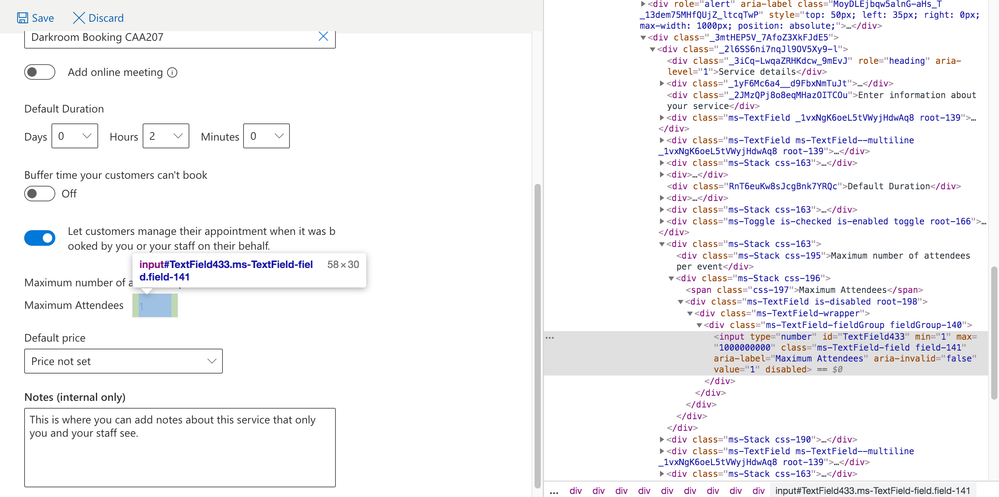The height and width of the screenshot is (497, 999).
Task: Click the "Default Duration" label
Action: click(64, 109)
